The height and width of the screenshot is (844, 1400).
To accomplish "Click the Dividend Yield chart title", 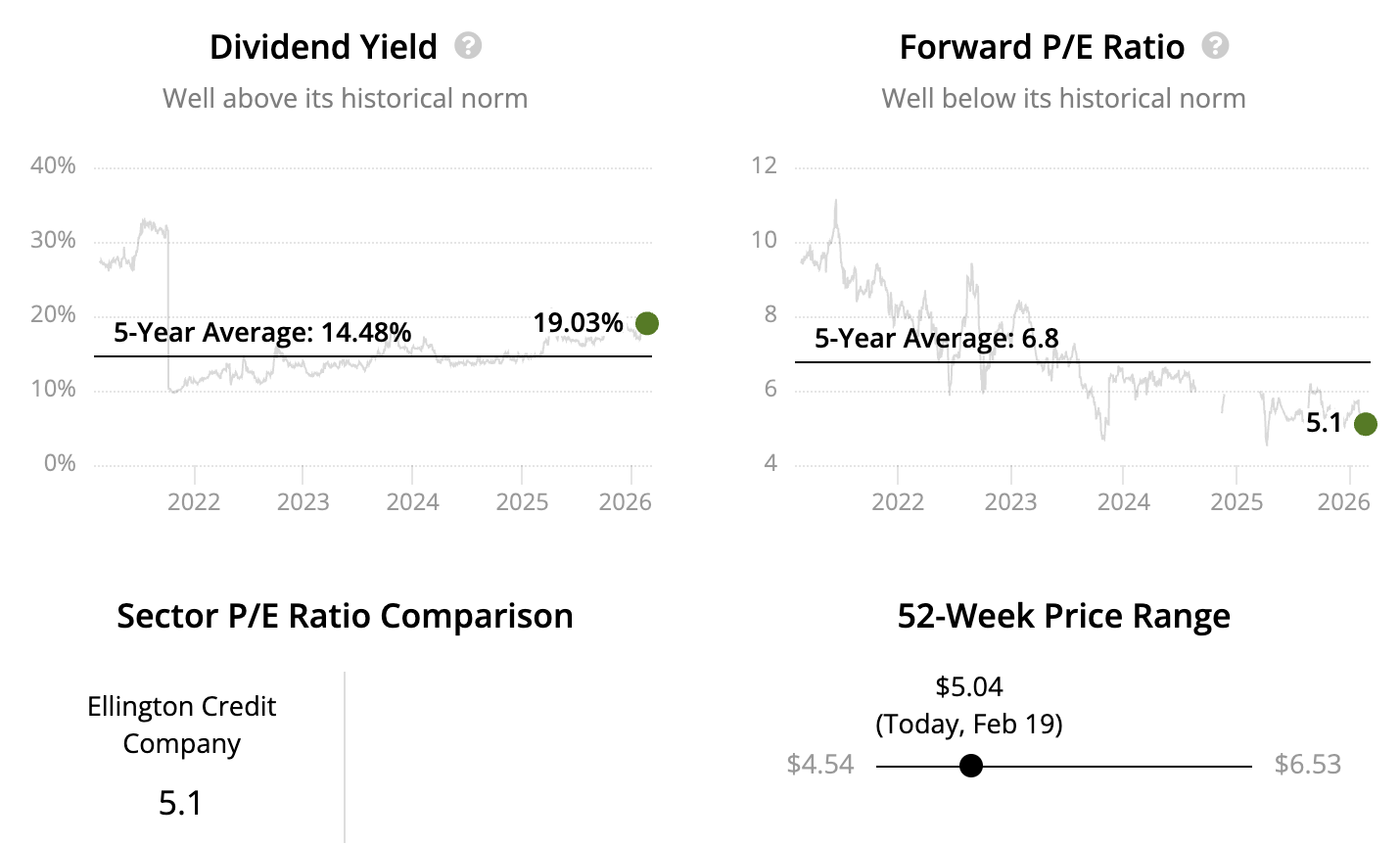I will [323, 47].
